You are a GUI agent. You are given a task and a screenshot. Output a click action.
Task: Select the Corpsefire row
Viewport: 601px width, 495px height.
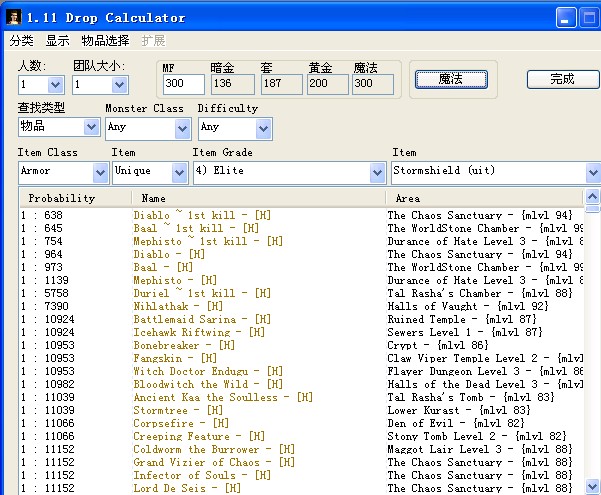tap(301, 424)
